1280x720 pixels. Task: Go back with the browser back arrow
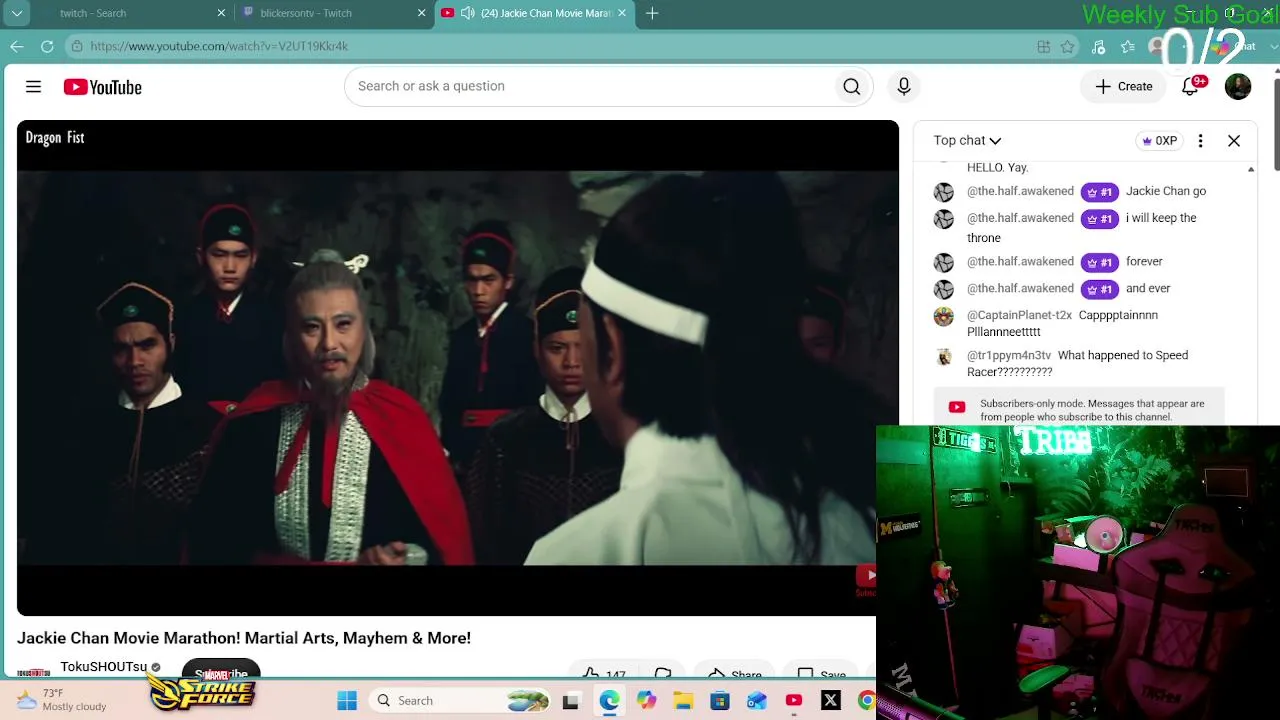point(17,46)
